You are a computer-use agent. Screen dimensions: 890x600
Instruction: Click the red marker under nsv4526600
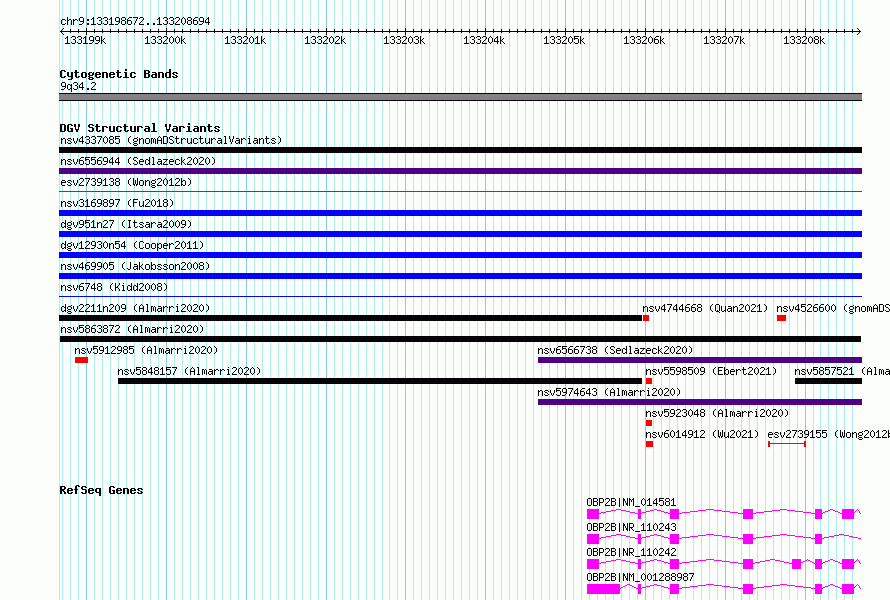(x=782, y=318)
